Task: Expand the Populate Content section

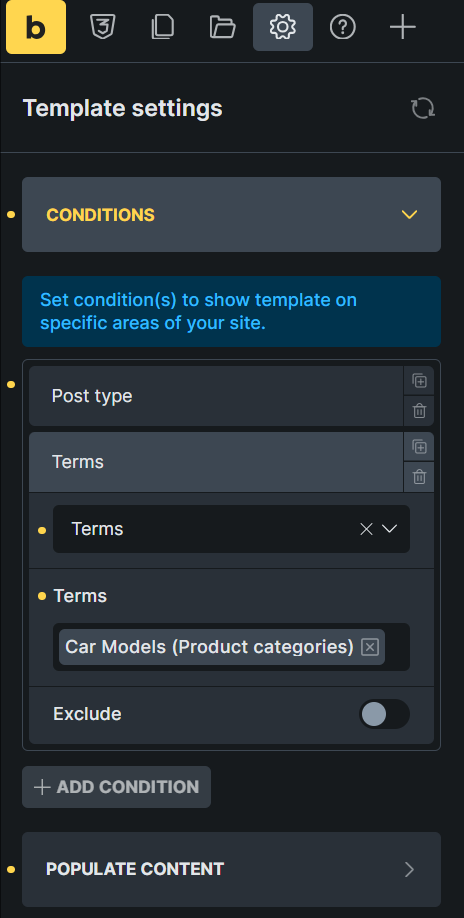Action: coord(232,869)
